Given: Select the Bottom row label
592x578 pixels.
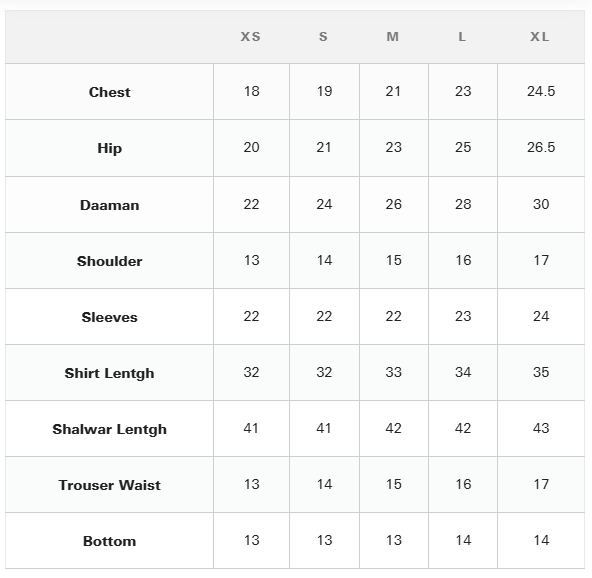Looking at the screenshot, I should pos(109,541).
